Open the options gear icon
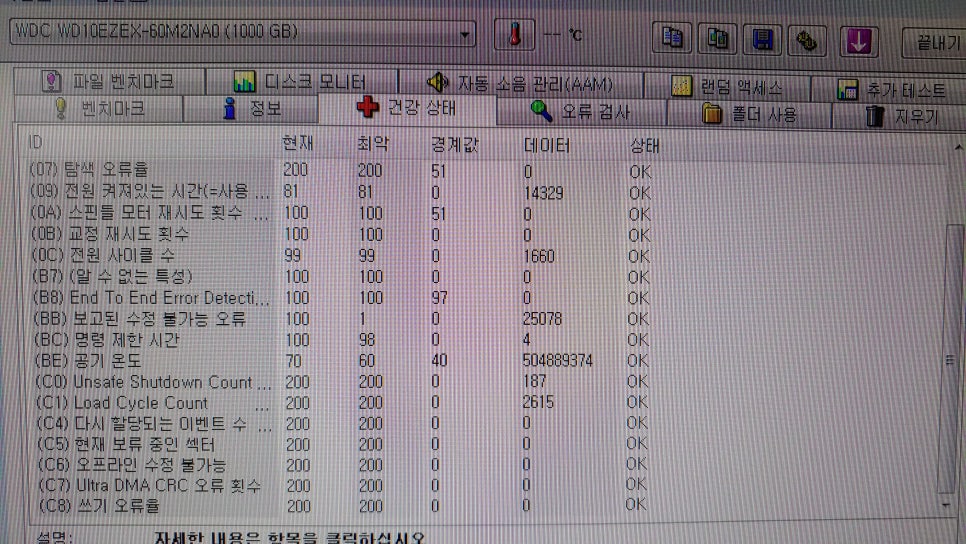The width and height of the screenshot is (966, 544). pos(806,42)
